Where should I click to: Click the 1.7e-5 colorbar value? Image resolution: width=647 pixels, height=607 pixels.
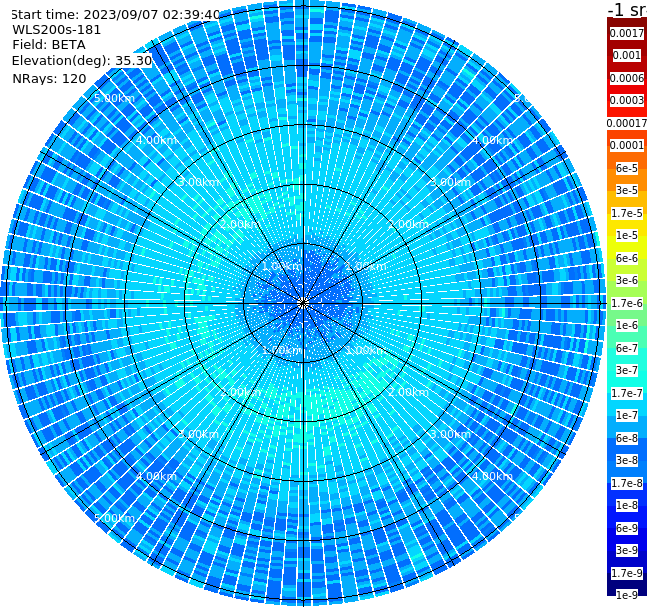click(x=627, y=213)
